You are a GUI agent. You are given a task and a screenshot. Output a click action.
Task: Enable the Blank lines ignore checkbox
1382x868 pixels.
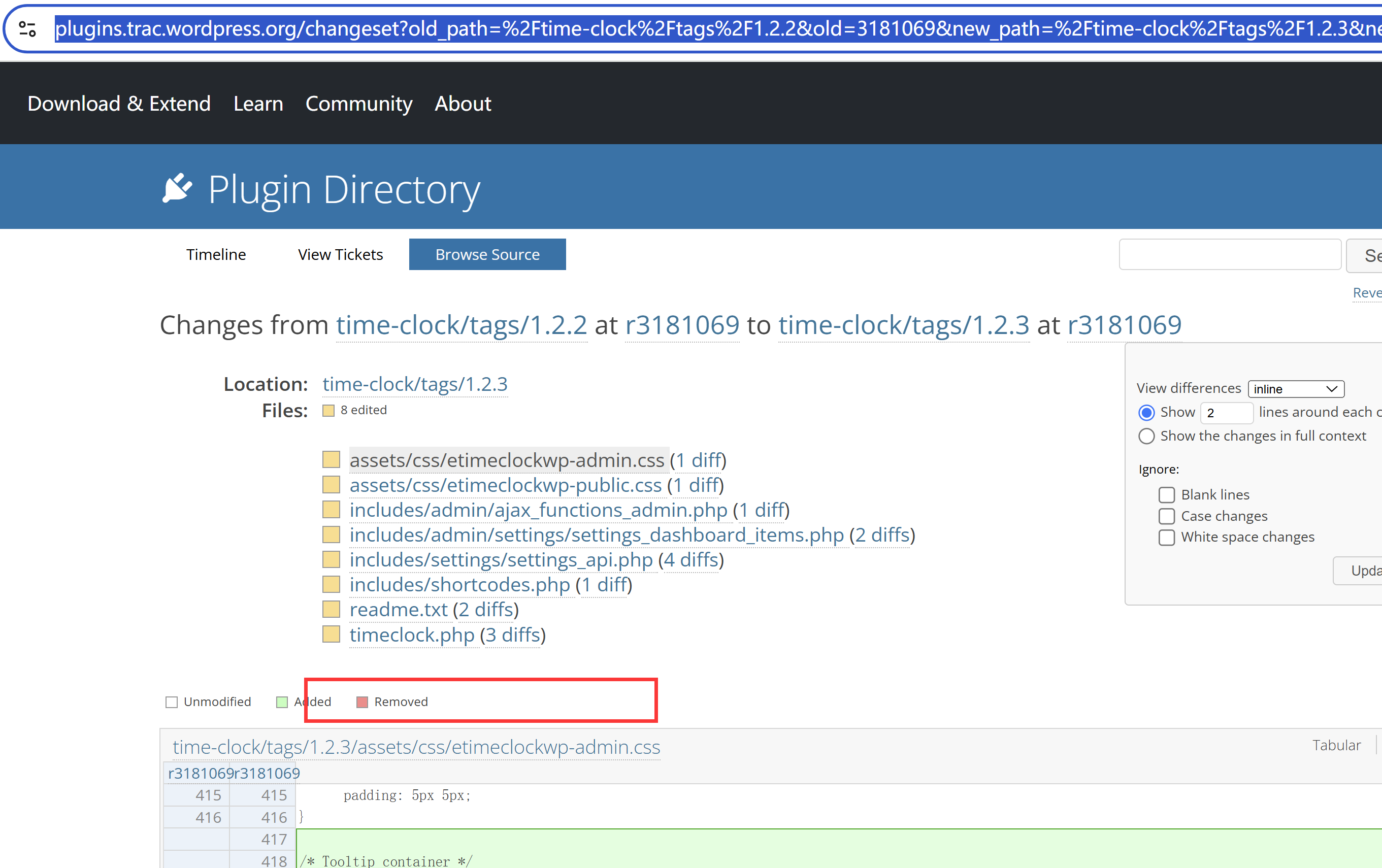coord(1166,494)
